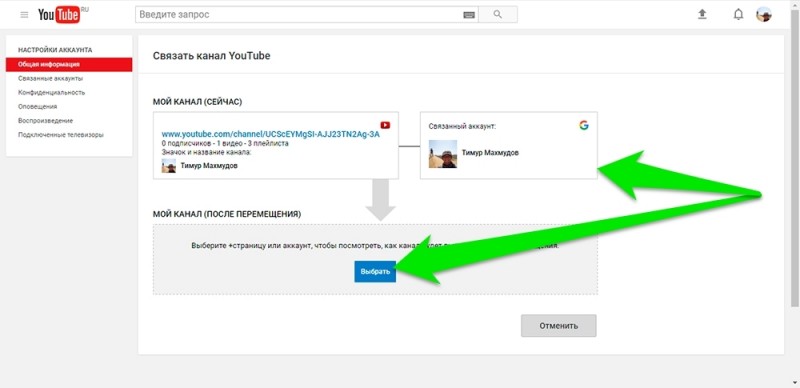This screenshot has height=388, width=800.
Task: Click the magnifier search button
Action: pyautogui.click(x=498, y=15)
